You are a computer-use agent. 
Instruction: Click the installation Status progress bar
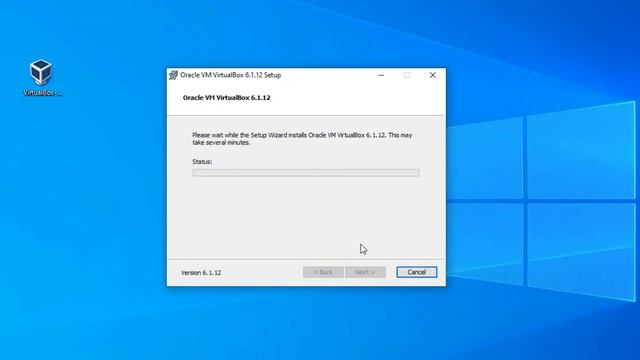306,173
